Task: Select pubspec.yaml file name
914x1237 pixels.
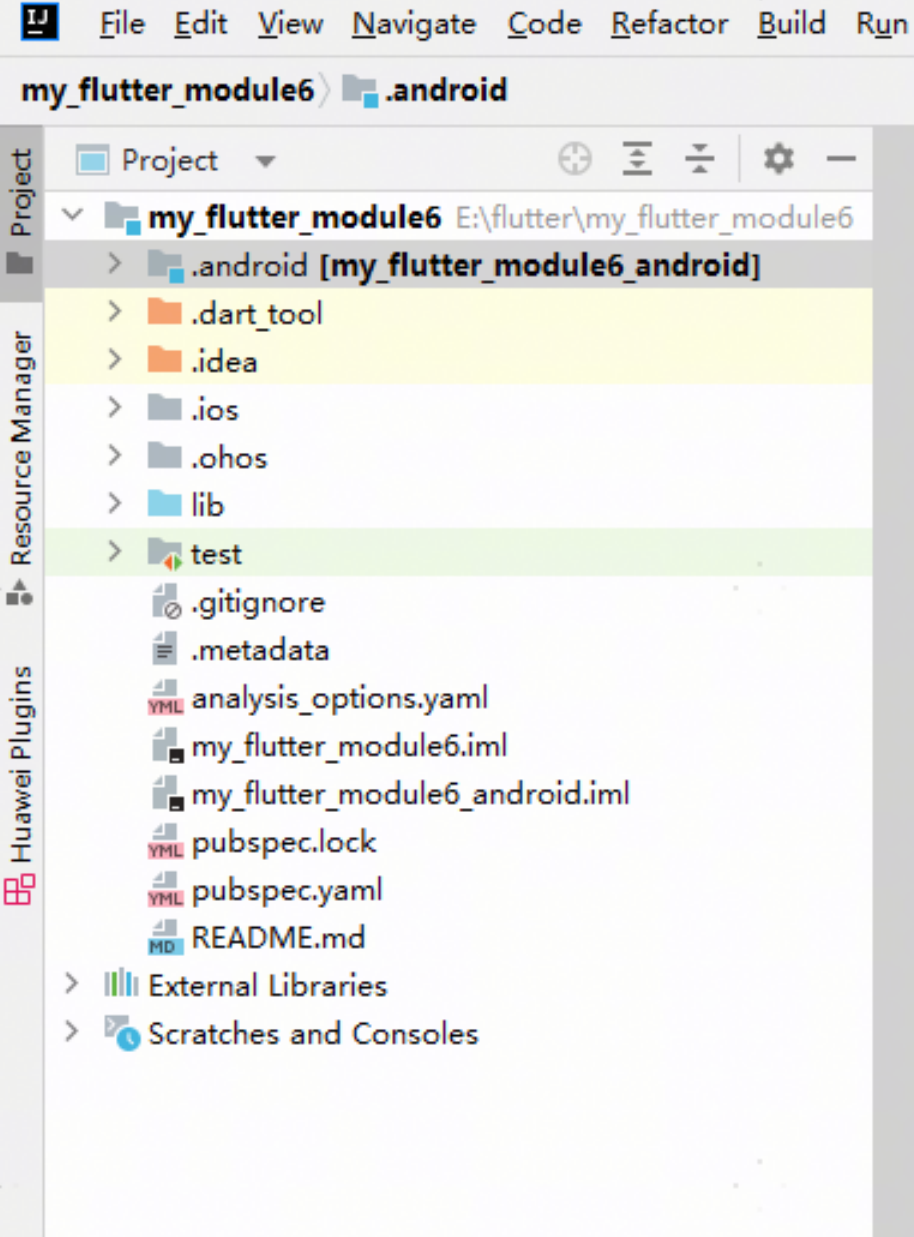Action: pos(287,890)
